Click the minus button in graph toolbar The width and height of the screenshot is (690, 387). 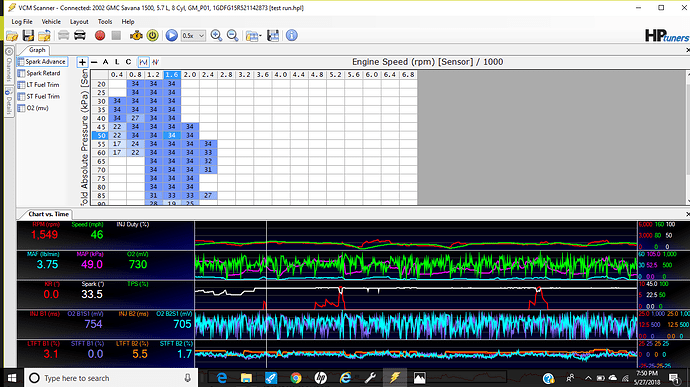pos(94,62)
